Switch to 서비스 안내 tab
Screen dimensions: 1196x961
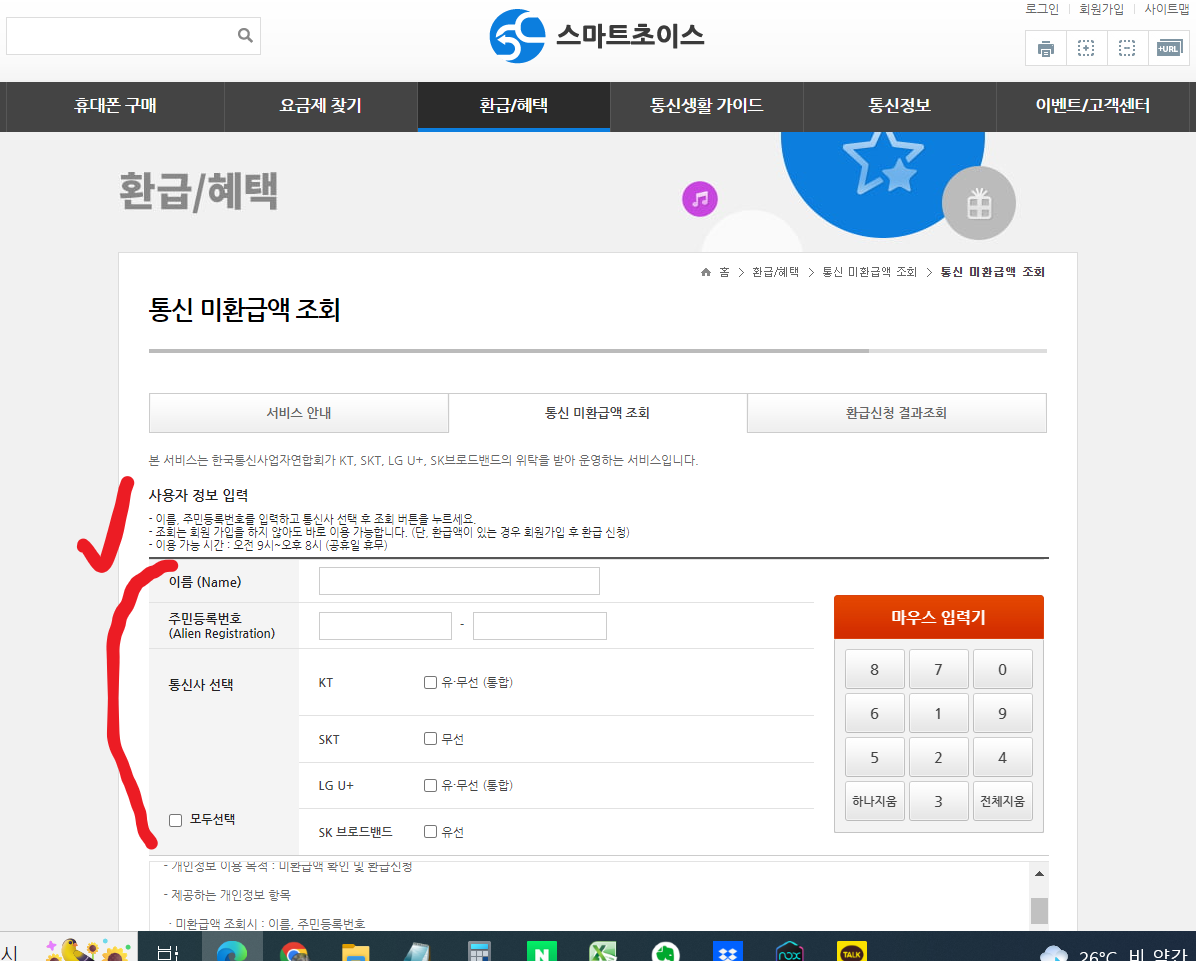[298, 413]
